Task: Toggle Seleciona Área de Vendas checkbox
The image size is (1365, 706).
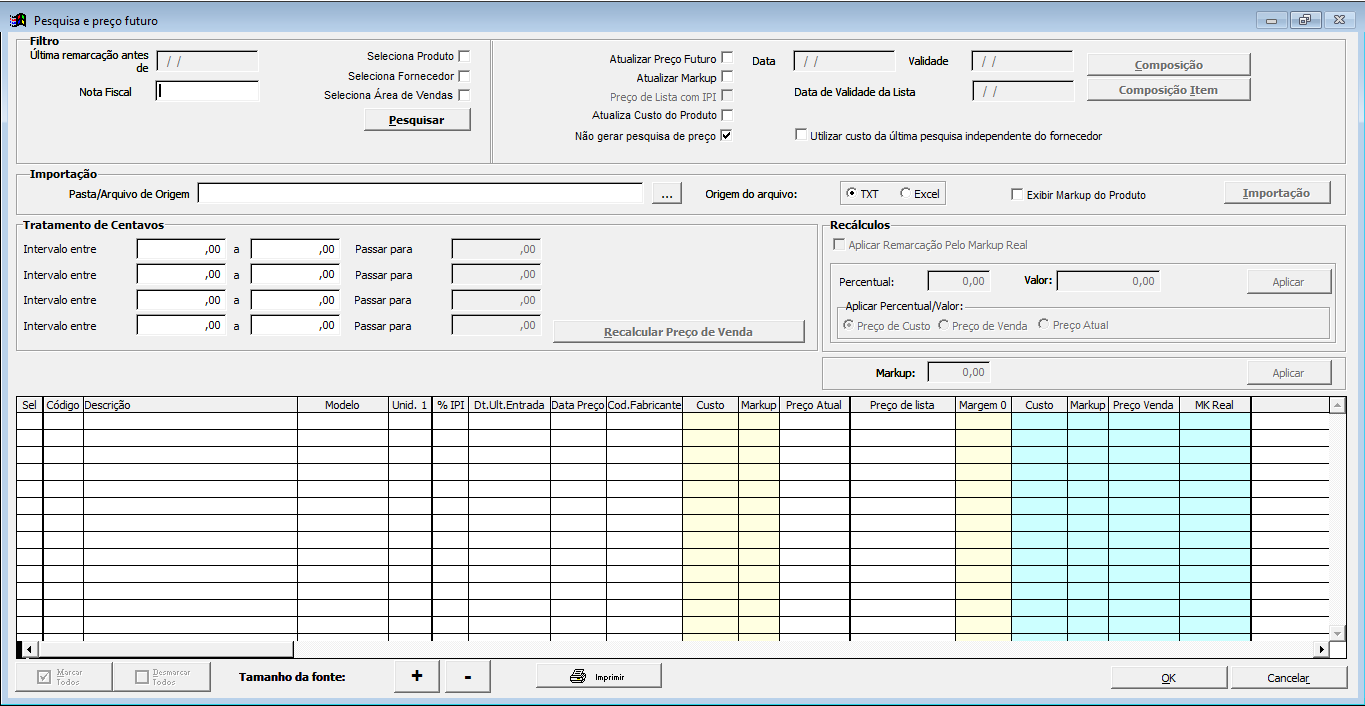Action: 464,95
